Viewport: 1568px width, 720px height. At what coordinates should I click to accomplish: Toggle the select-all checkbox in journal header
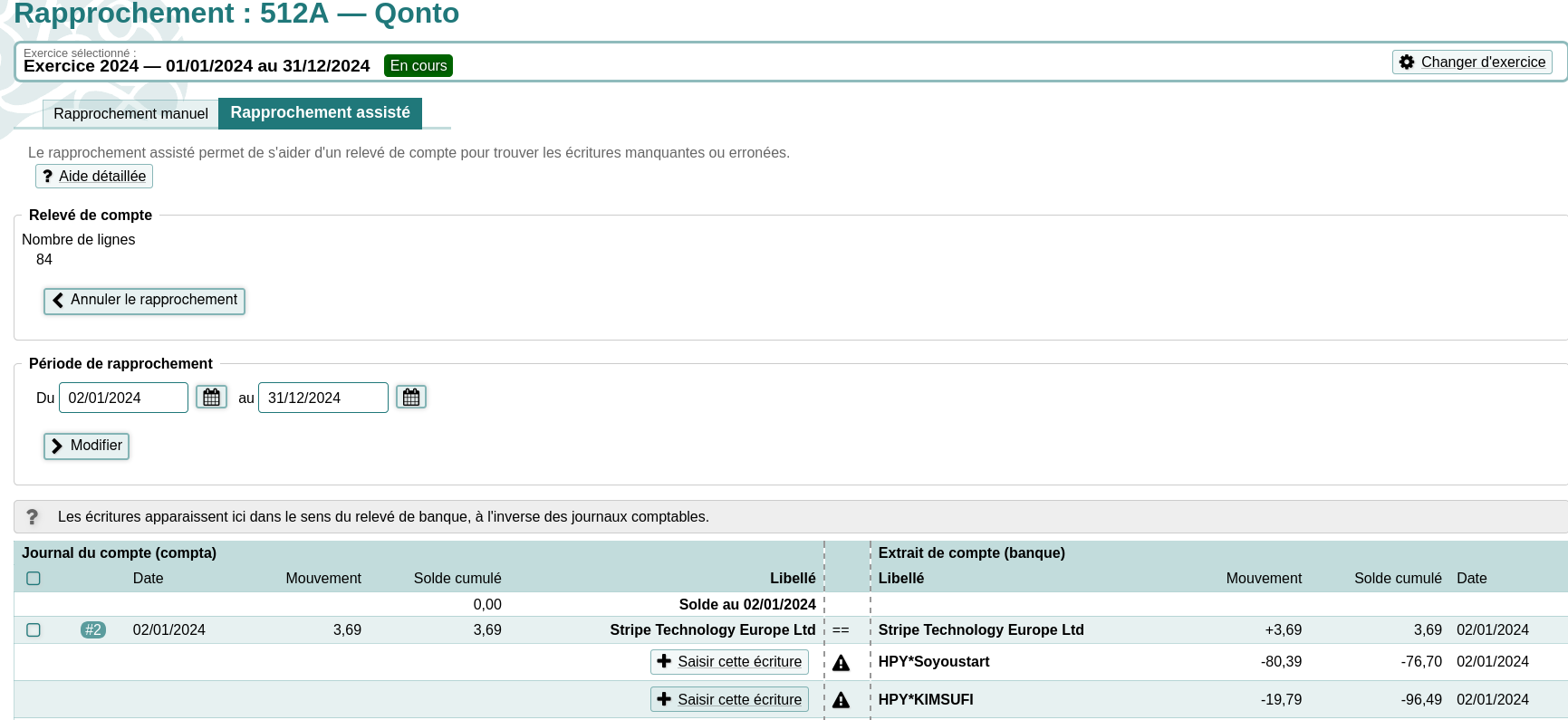[x=34, y=579]
